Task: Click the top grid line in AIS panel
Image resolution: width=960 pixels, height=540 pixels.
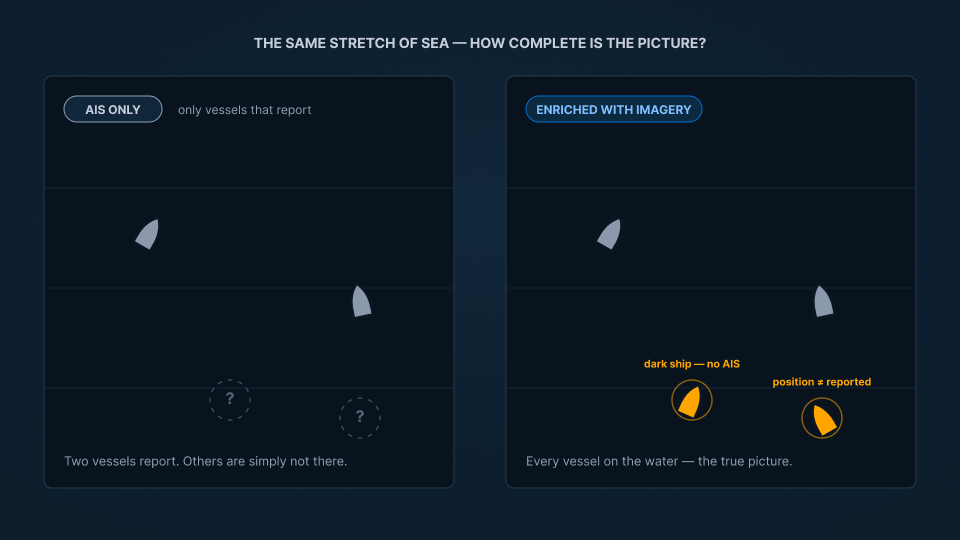Action: coord(249,188)
